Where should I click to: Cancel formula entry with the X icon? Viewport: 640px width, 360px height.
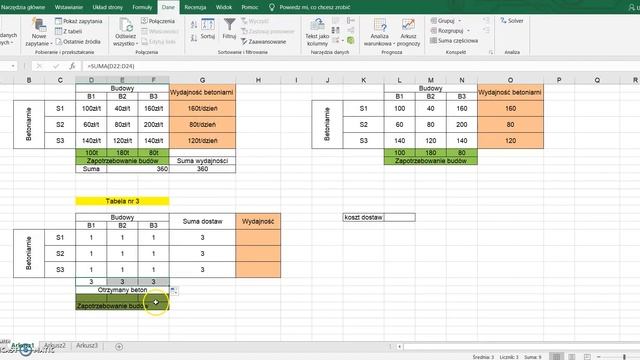coord(39,66)
